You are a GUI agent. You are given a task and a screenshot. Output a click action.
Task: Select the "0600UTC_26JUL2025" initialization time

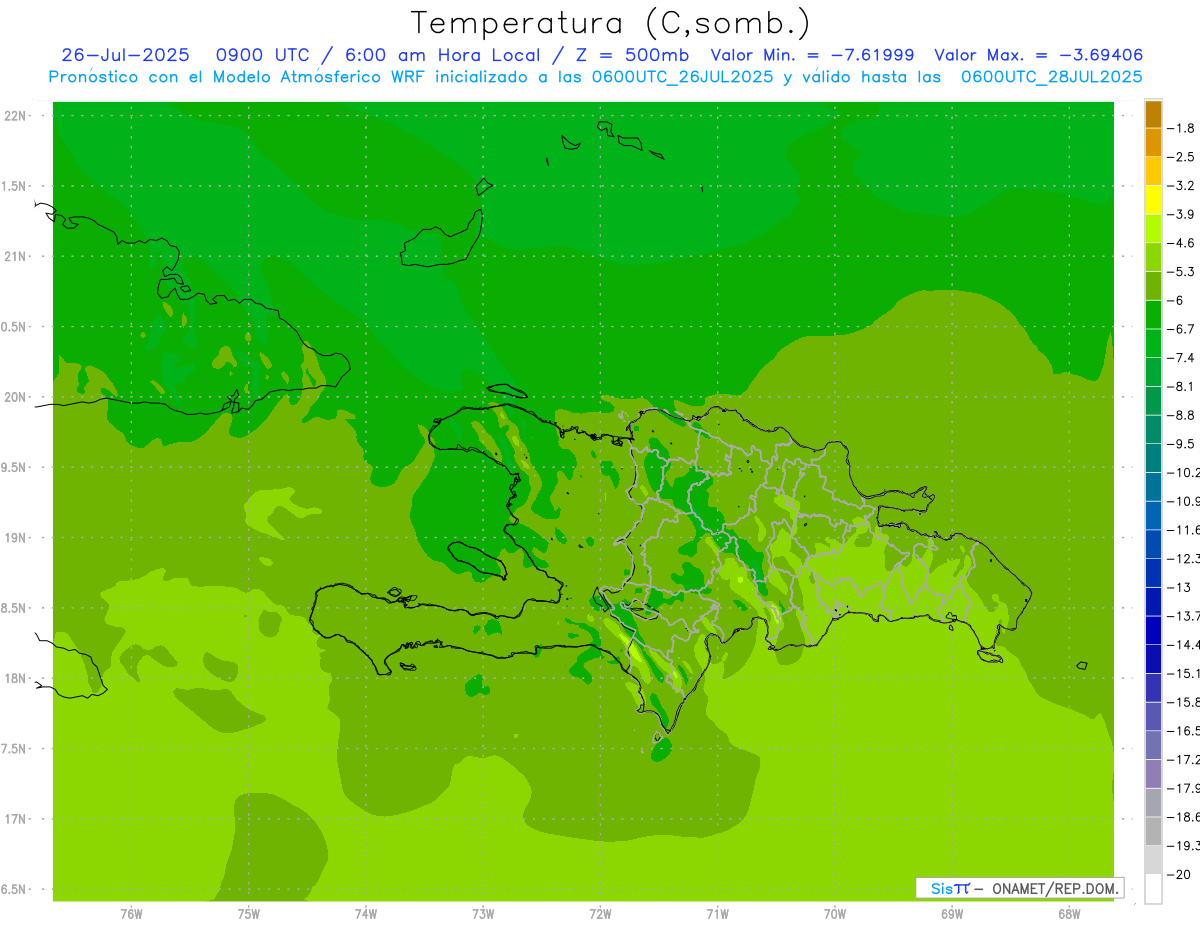click(682, 77)
